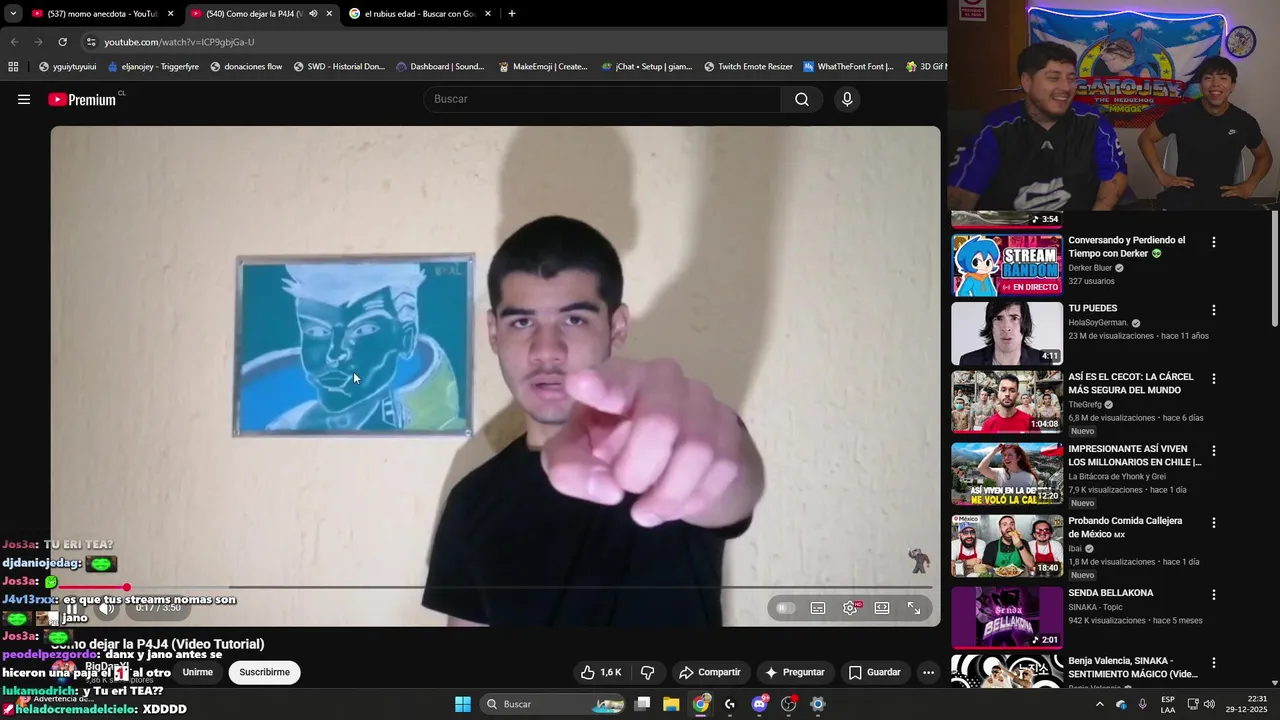Open options for 'ASÍ ES EL CECOT' video
The width and height of the screenshot is (1280, 720).
(1214, 379)
